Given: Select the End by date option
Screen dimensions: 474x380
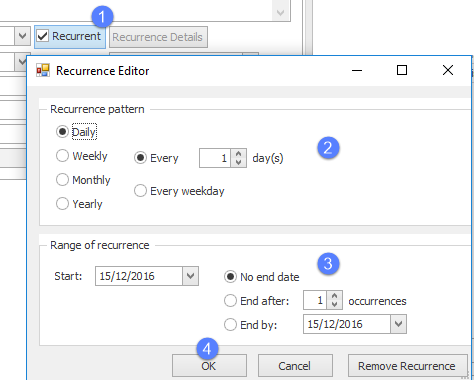Looking at the screenshot, I should pyautogui.click(x=230, y=325).
